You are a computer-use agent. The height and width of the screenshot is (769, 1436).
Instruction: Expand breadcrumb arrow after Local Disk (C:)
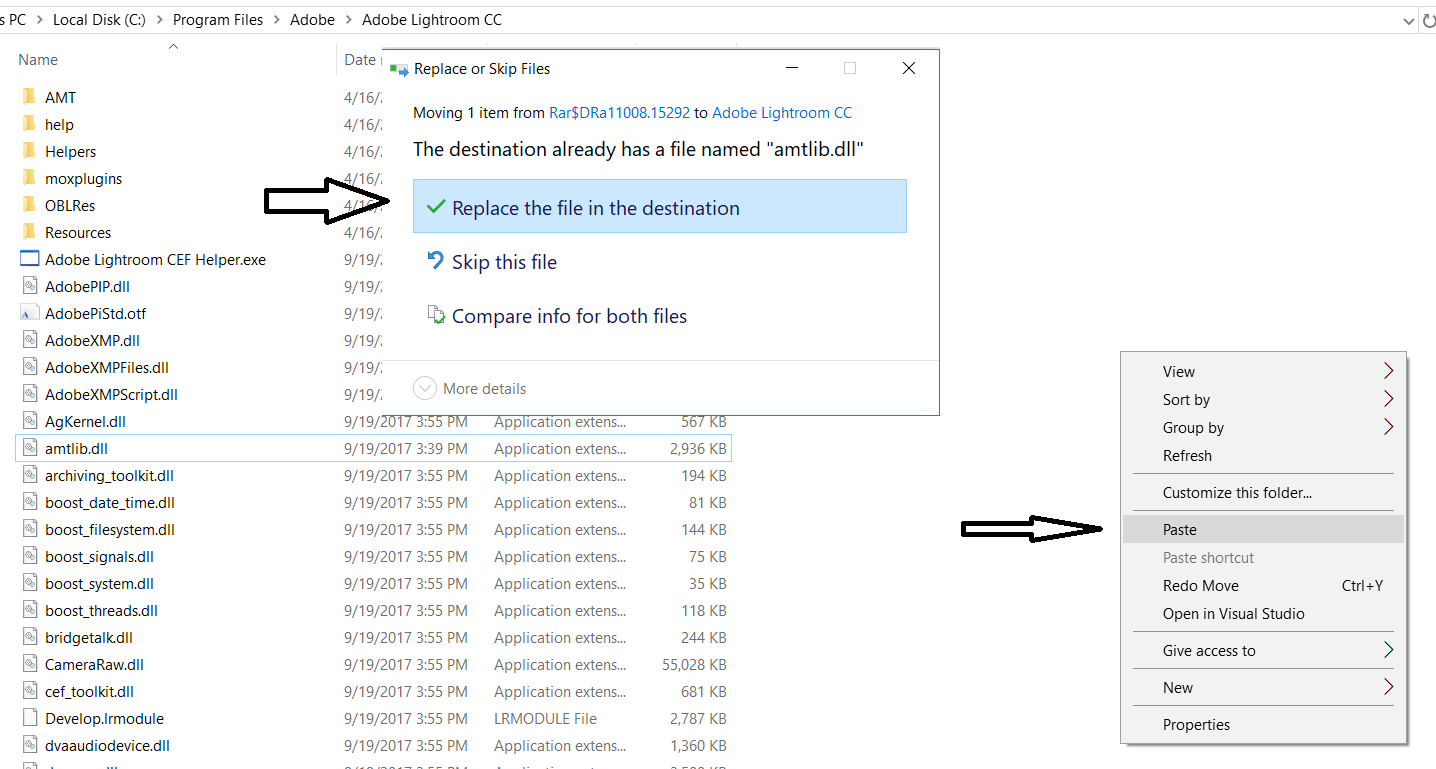coord(159,20)
